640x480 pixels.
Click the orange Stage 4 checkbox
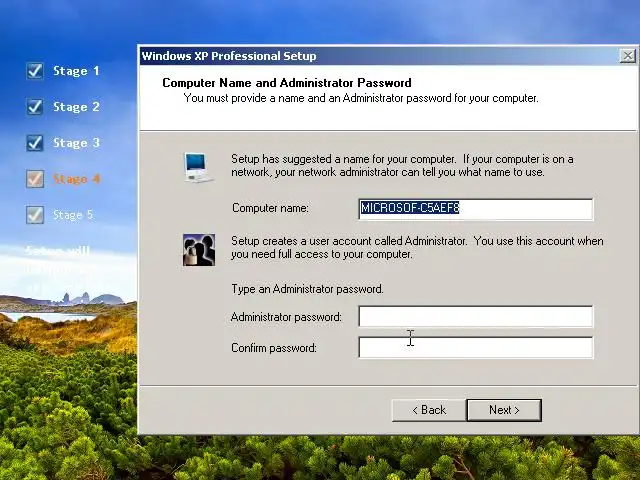[35, 179]
